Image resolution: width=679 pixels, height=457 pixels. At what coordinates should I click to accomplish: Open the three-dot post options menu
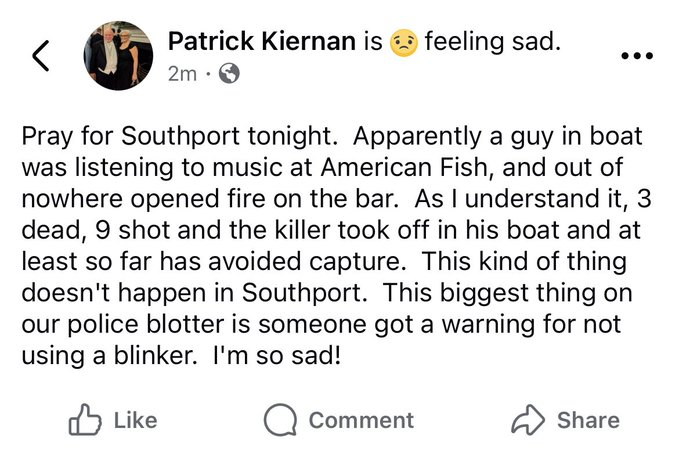coord(637,56)
